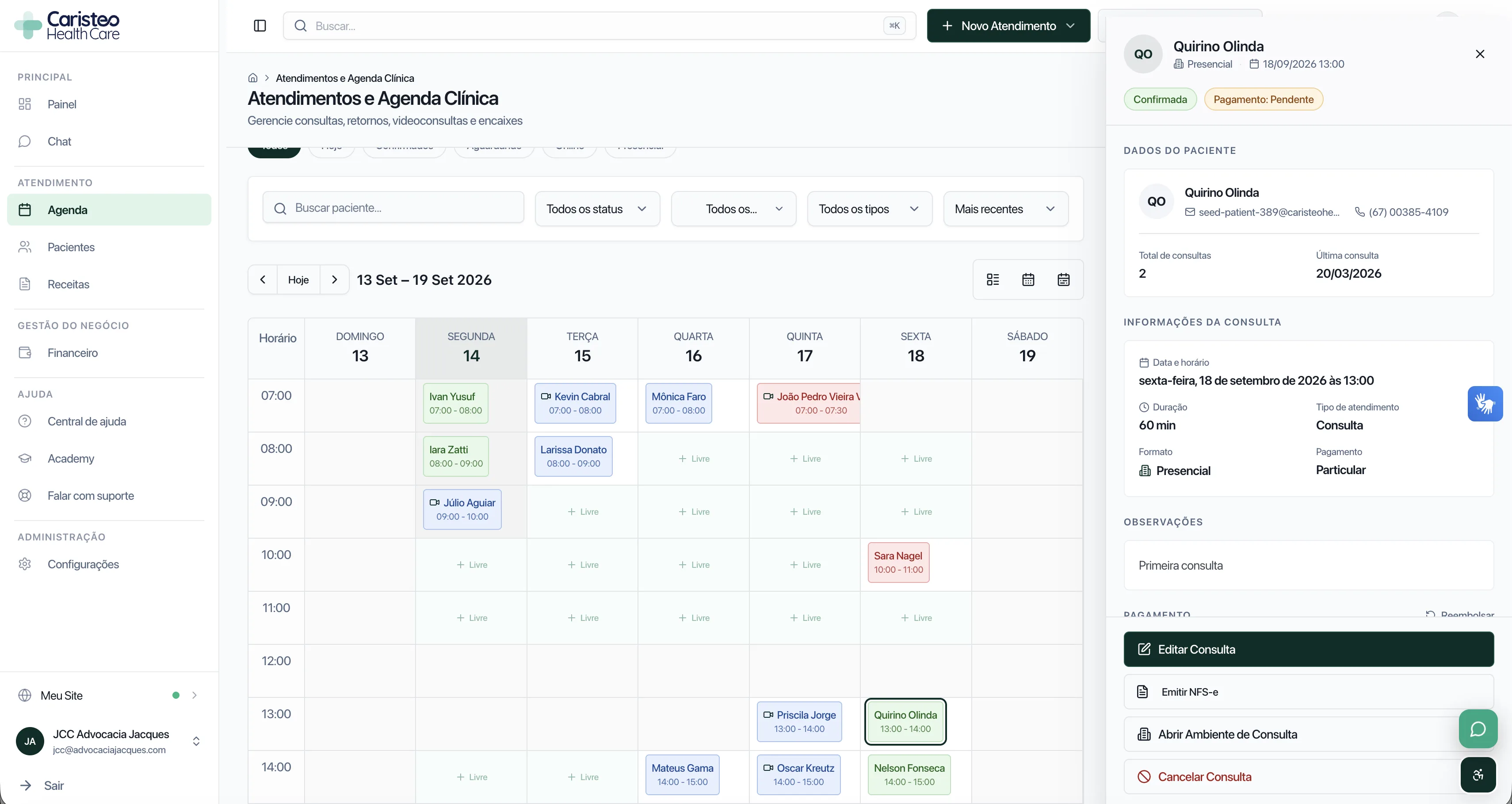Open Pacientes in the sidebar

(x=109, y=247)
